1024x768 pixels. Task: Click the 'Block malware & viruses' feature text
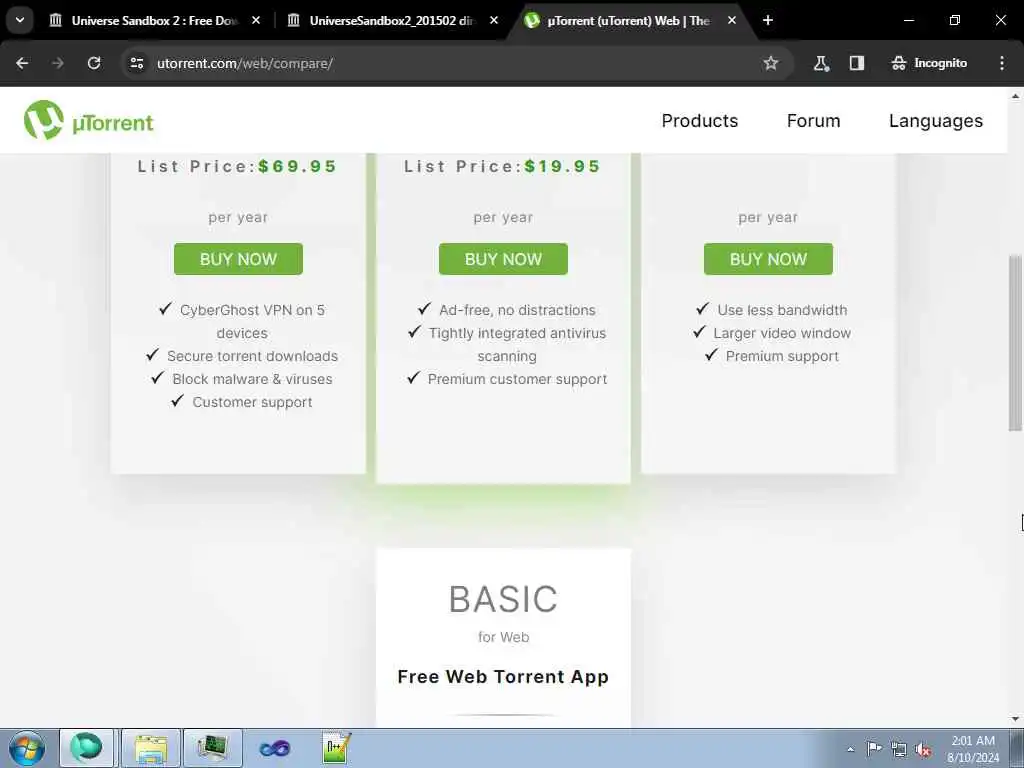[x=252, y=379]
